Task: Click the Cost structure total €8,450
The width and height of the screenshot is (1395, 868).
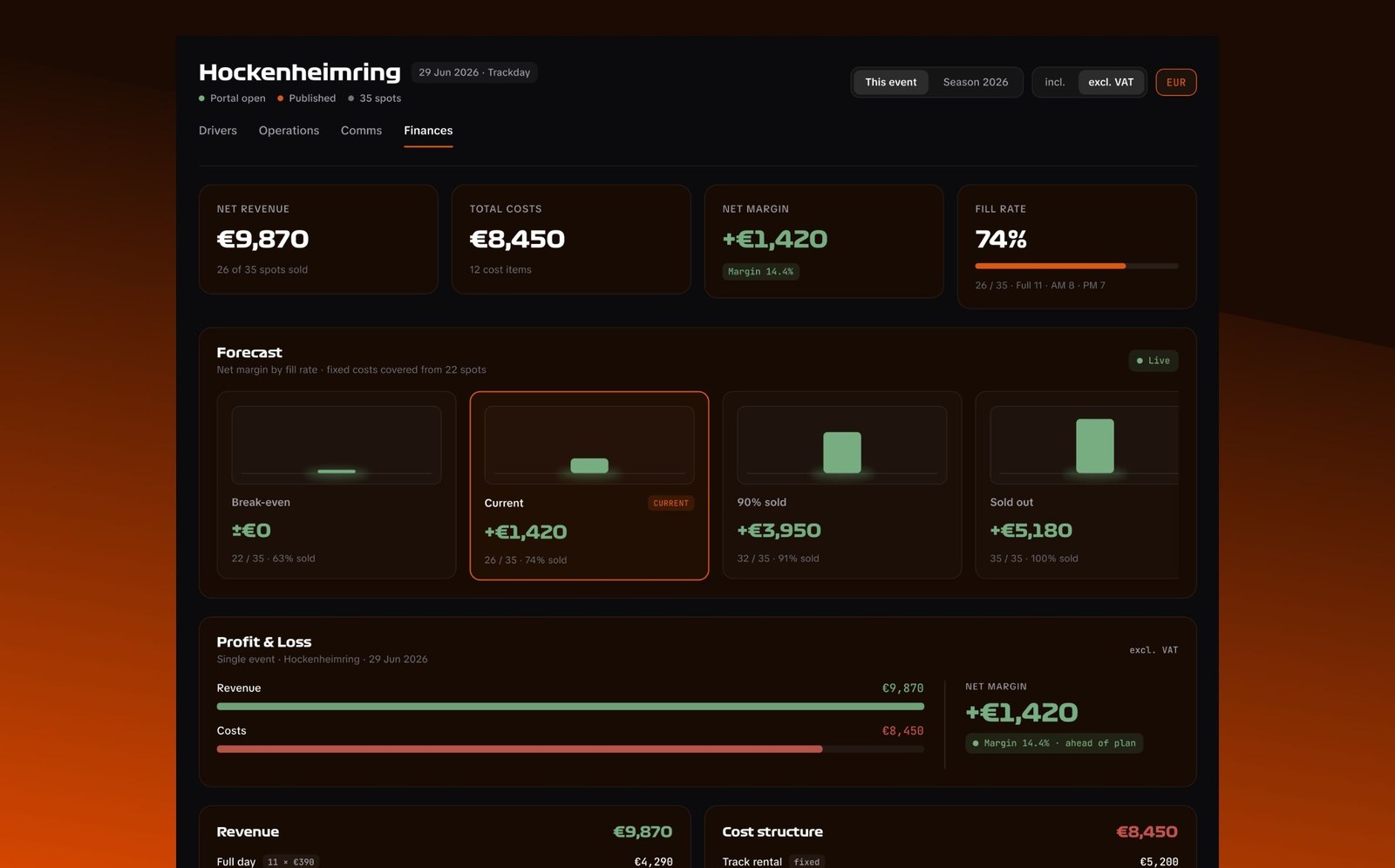Action: coord(1147,832)
